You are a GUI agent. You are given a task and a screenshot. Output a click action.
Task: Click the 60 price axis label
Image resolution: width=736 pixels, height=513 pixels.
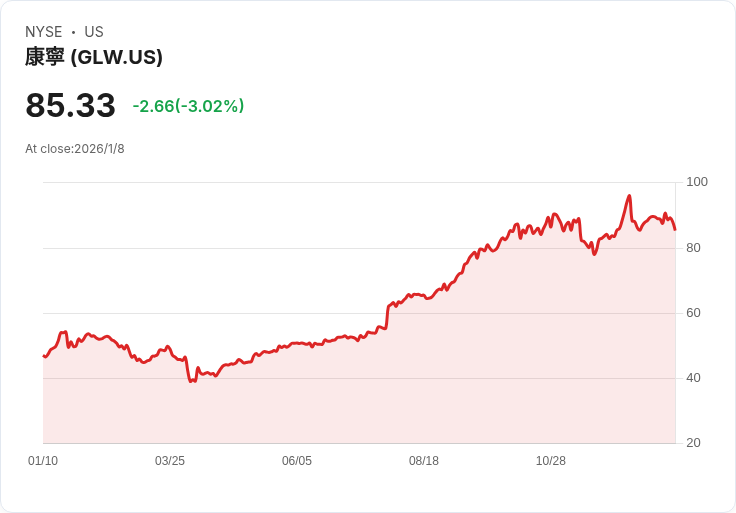(x=693, y=313)
